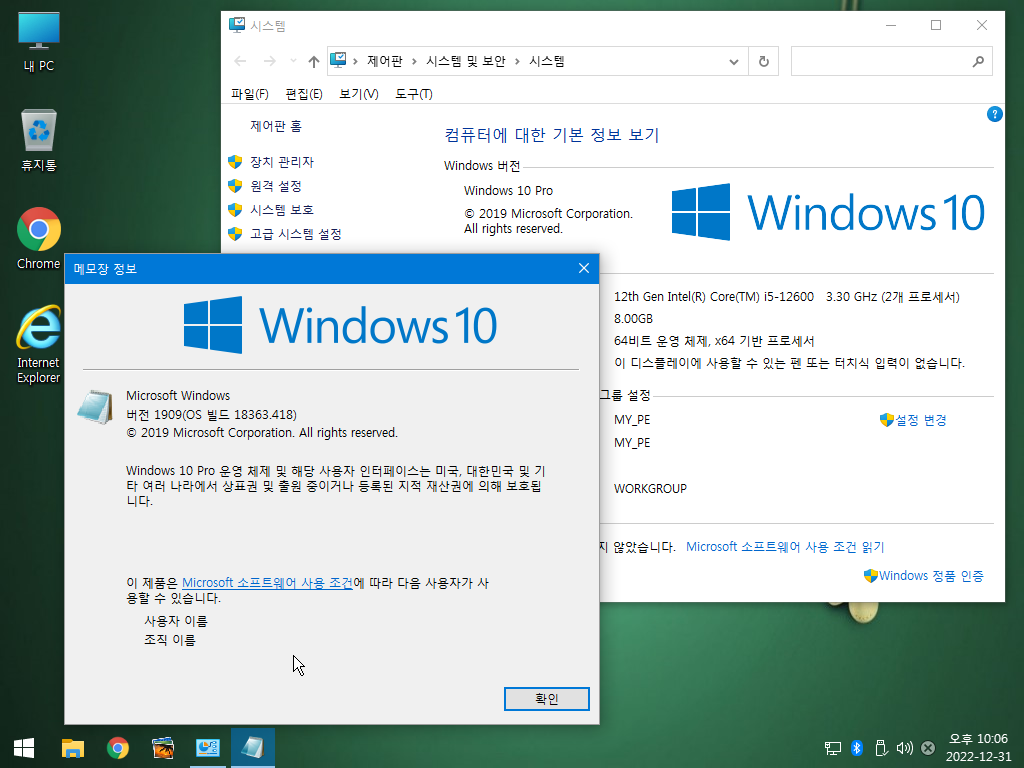Expand the chevron before 제어판 breadcrumb
Viewport: 1024px width, 768px height.
(x=355, y=61)
